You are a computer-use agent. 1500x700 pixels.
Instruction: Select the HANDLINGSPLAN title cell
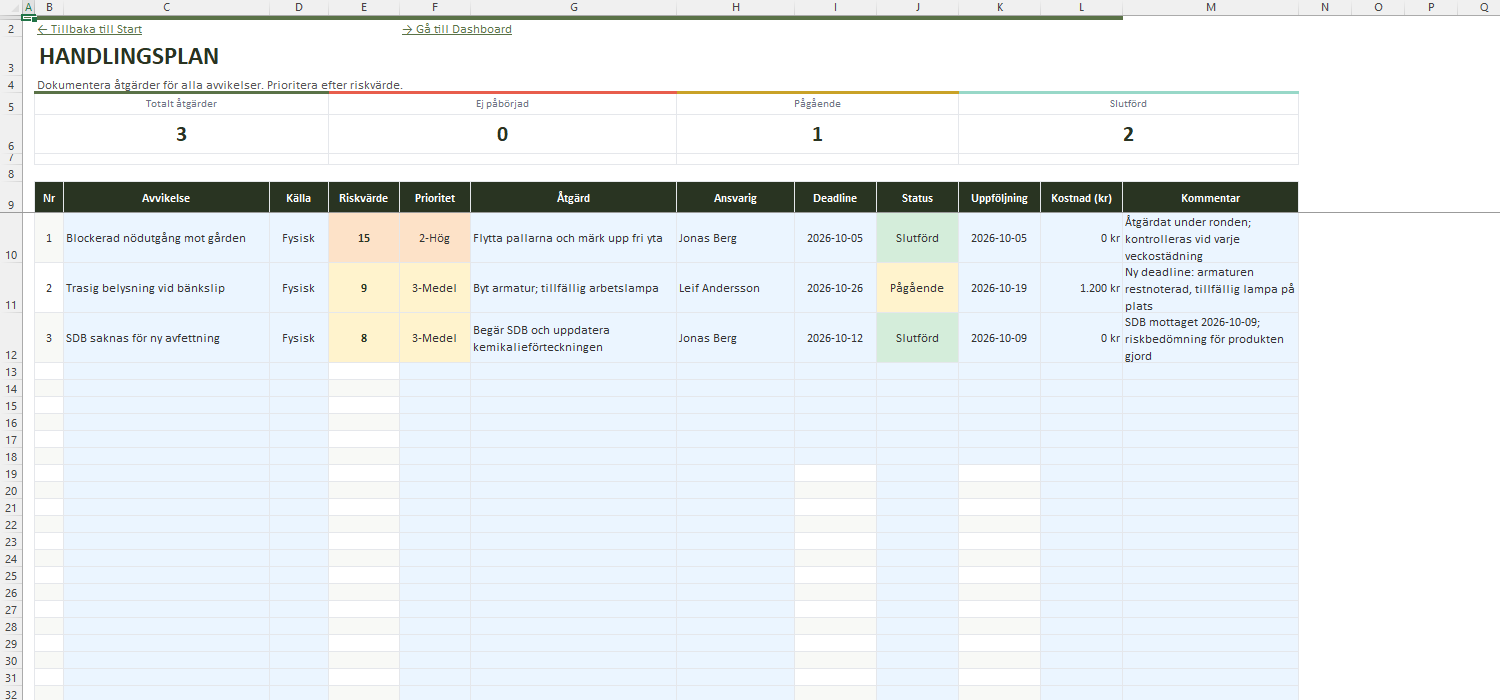pos(129,57)
